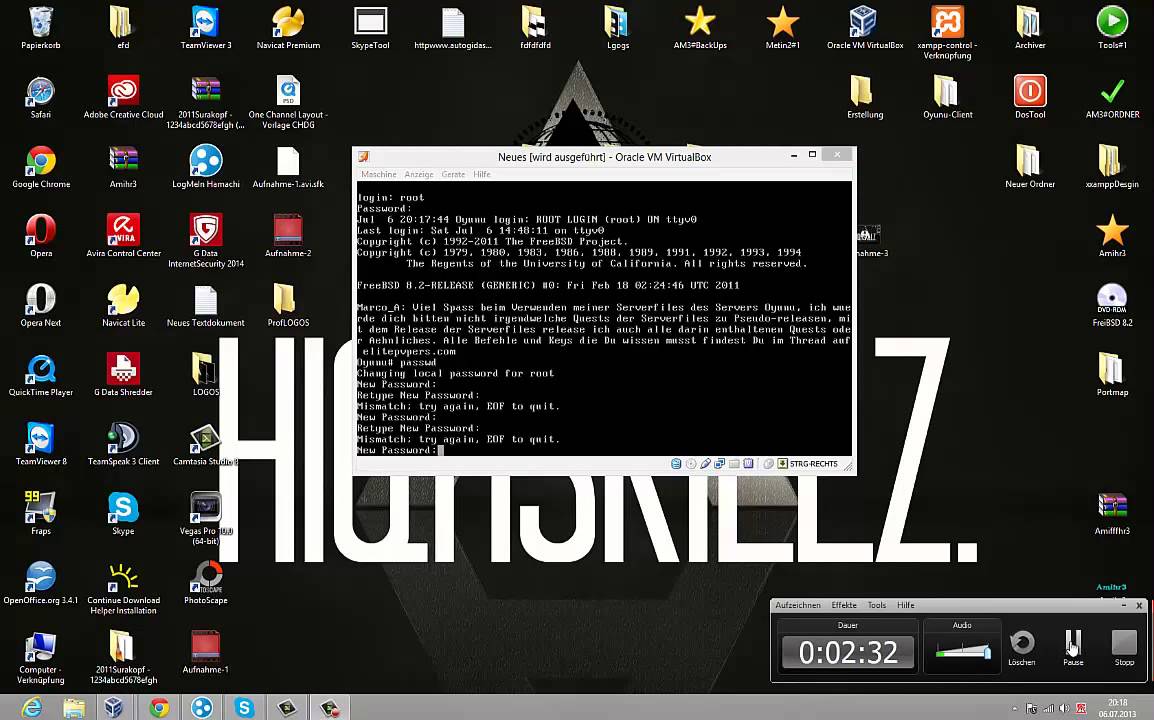The width and height of the screenshot is (1154, 720).
Task: Open Skype from the taskbar
Action: click(244, 707)
